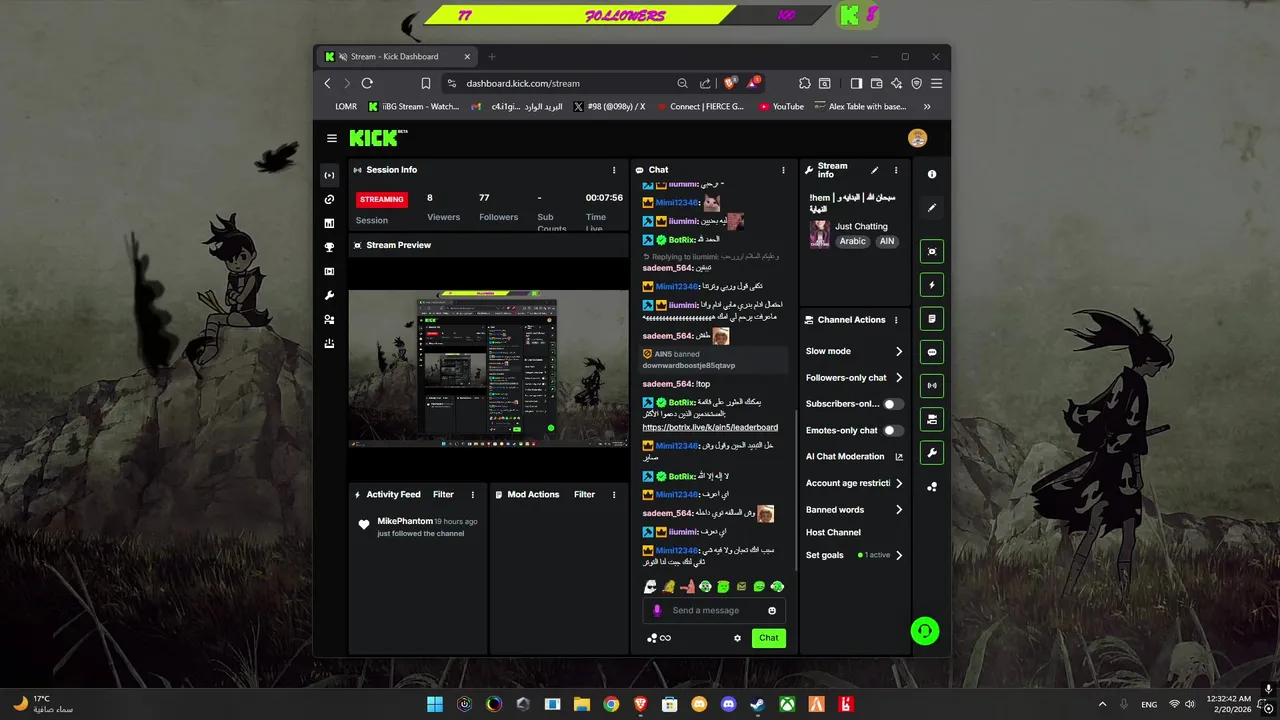Reload the page with the browser refresh icon
Screen dimensions: 1280x720
(x=367, y=83)
